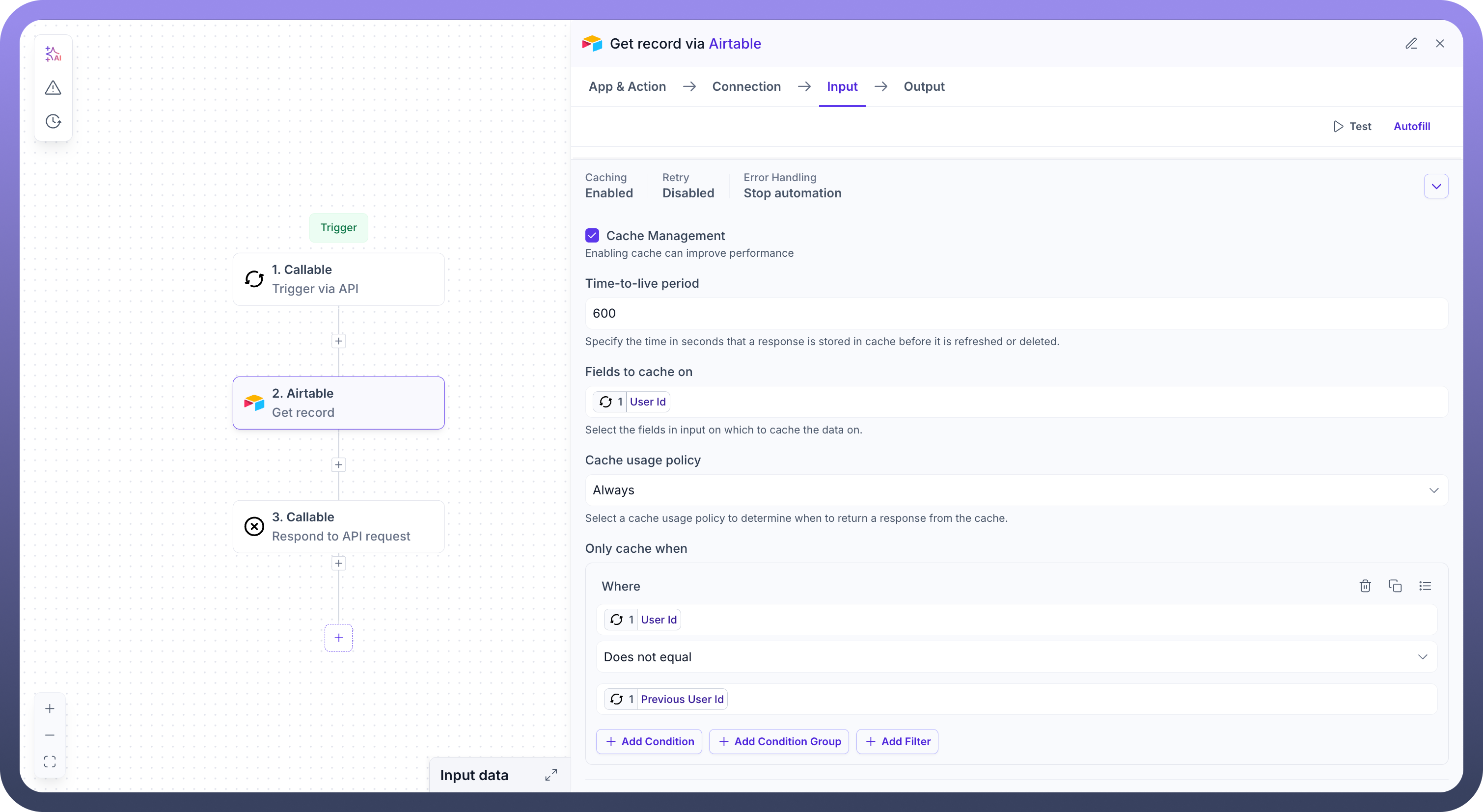This screenshot has width=1483, height=812.
Task: Open the history clock icon
Action: pos(53,121)
